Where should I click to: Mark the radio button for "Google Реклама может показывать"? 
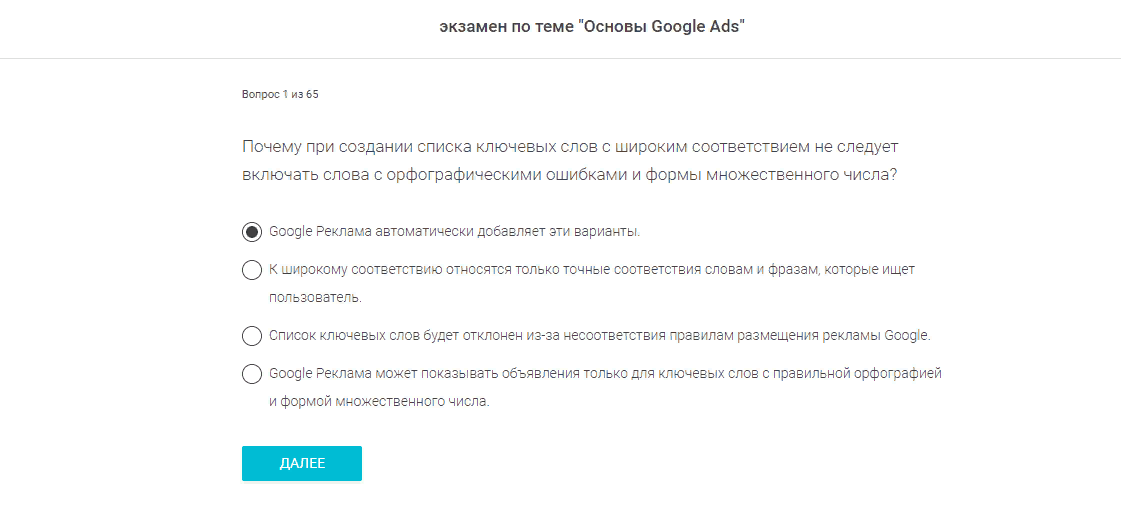(252, 374)
